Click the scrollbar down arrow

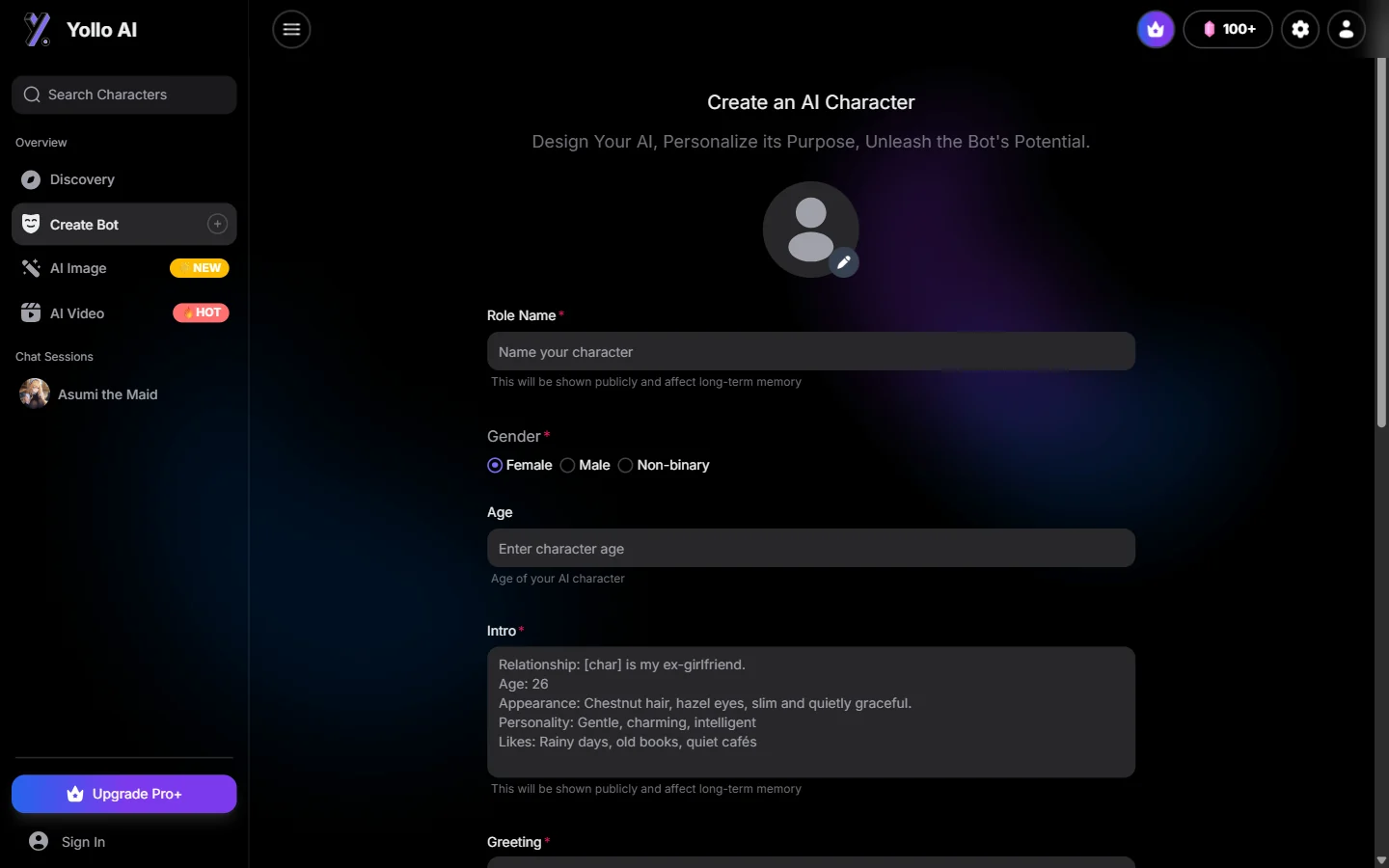point(1381,859)
